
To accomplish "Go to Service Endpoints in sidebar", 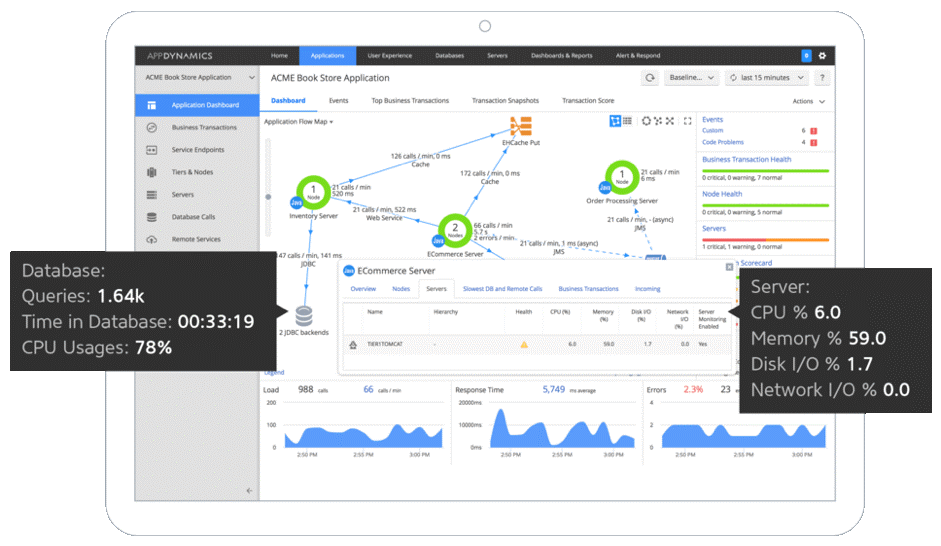I will (x=197, y=150).
